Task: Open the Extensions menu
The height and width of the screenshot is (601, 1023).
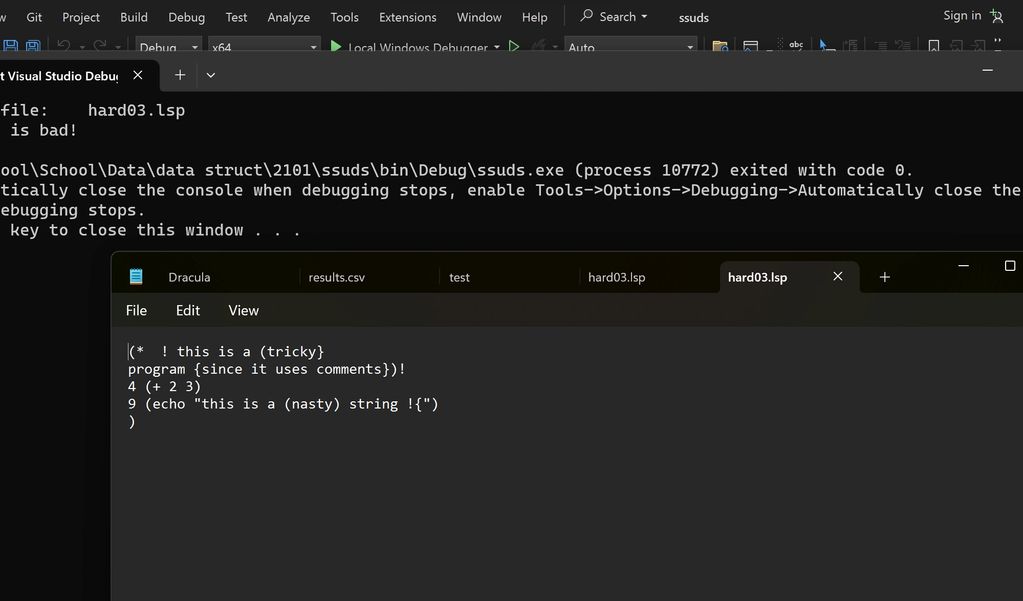Action: [x=407, y=17]
